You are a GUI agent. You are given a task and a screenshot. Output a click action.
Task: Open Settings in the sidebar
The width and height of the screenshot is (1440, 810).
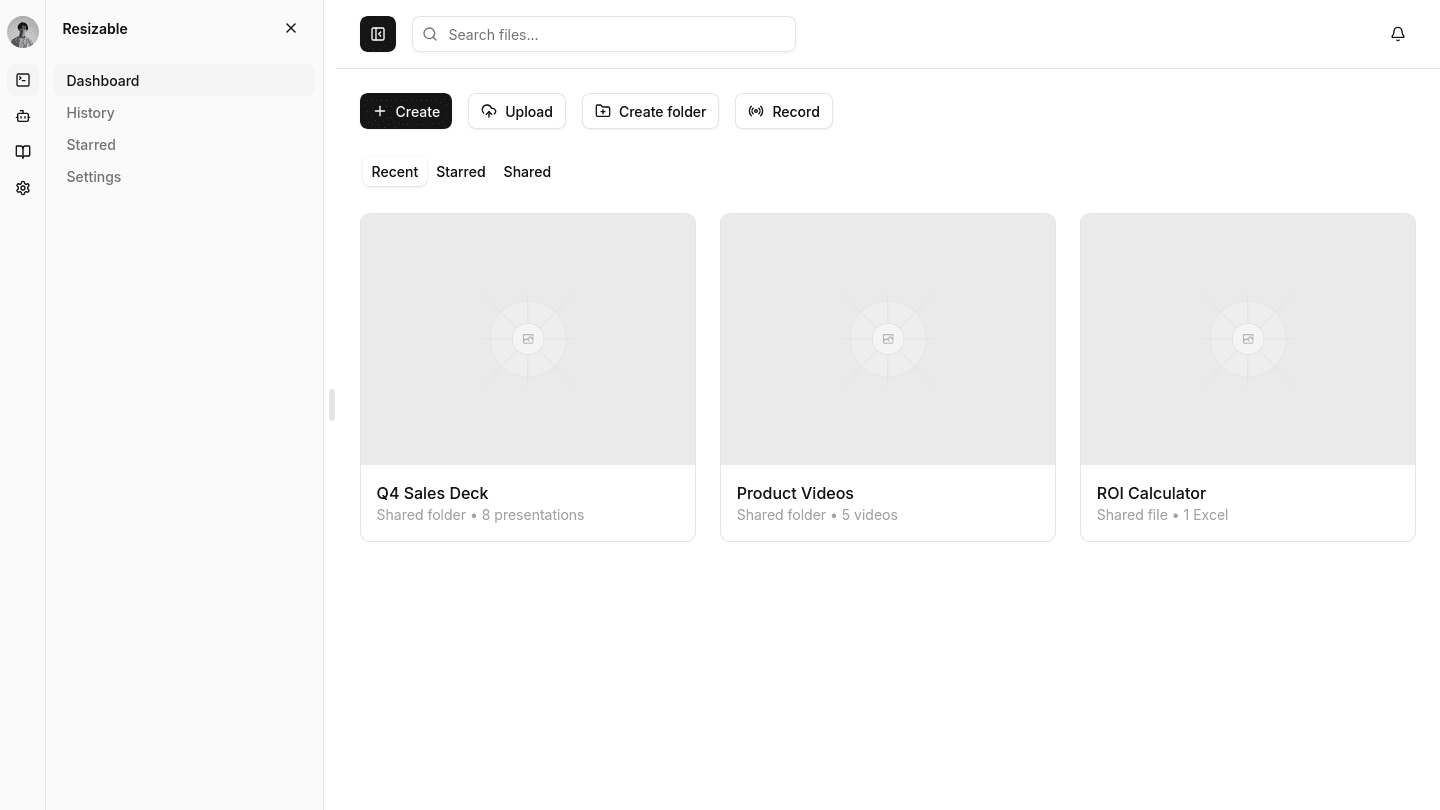click(184, 176)
